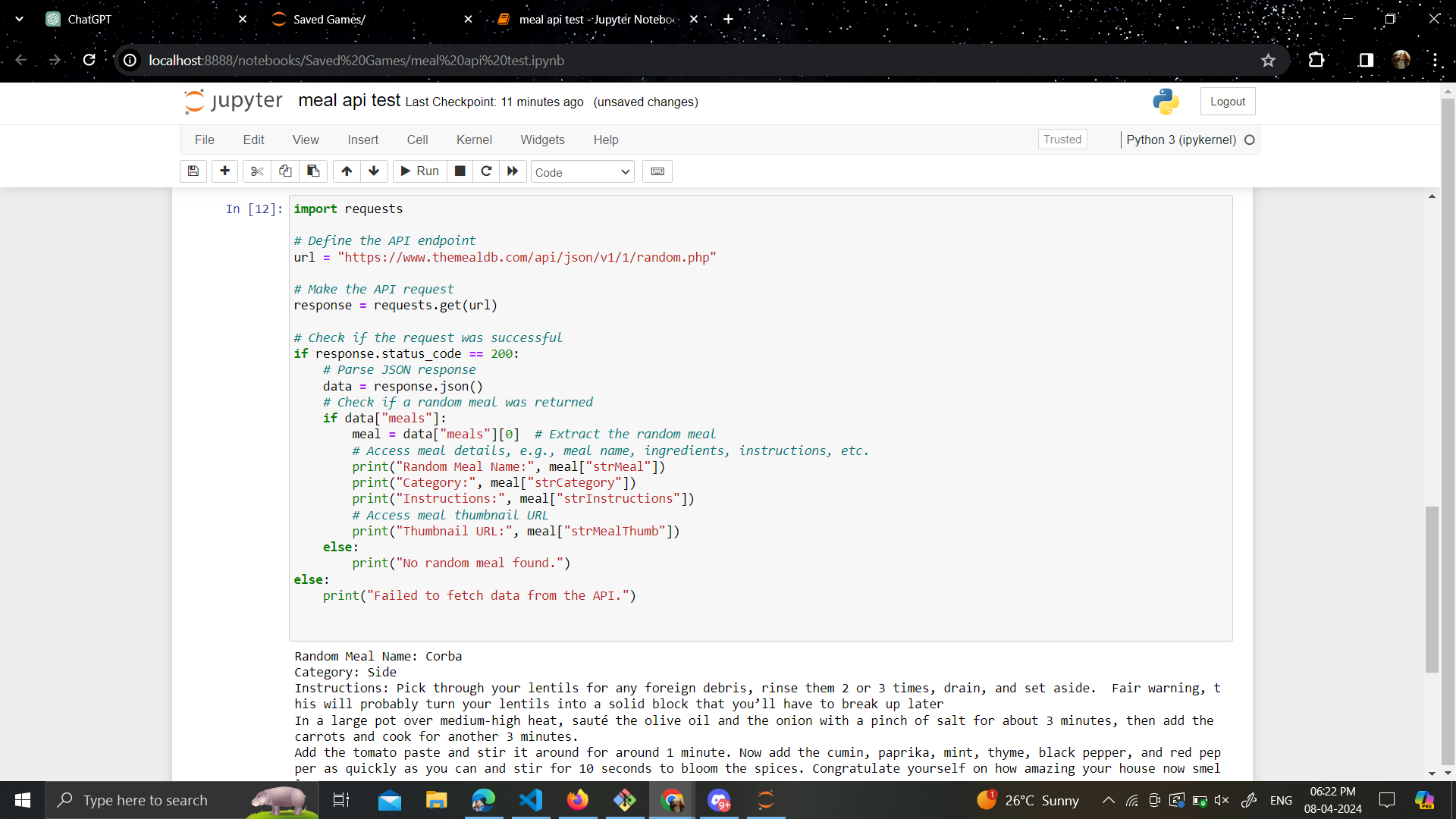
Task: Restart the kernel
Action: (x=486, y=171)
